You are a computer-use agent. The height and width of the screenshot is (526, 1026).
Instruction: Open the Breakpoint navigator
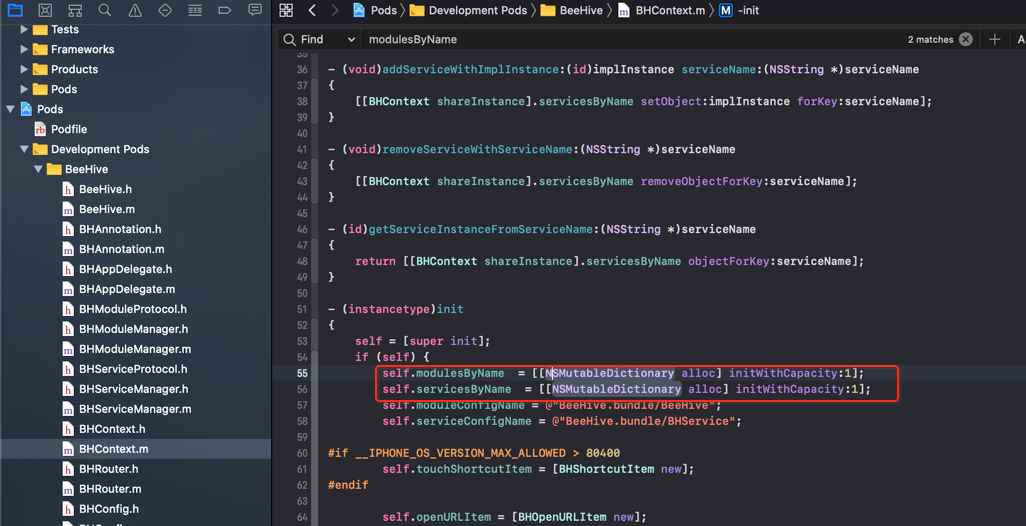click(224, 10)
